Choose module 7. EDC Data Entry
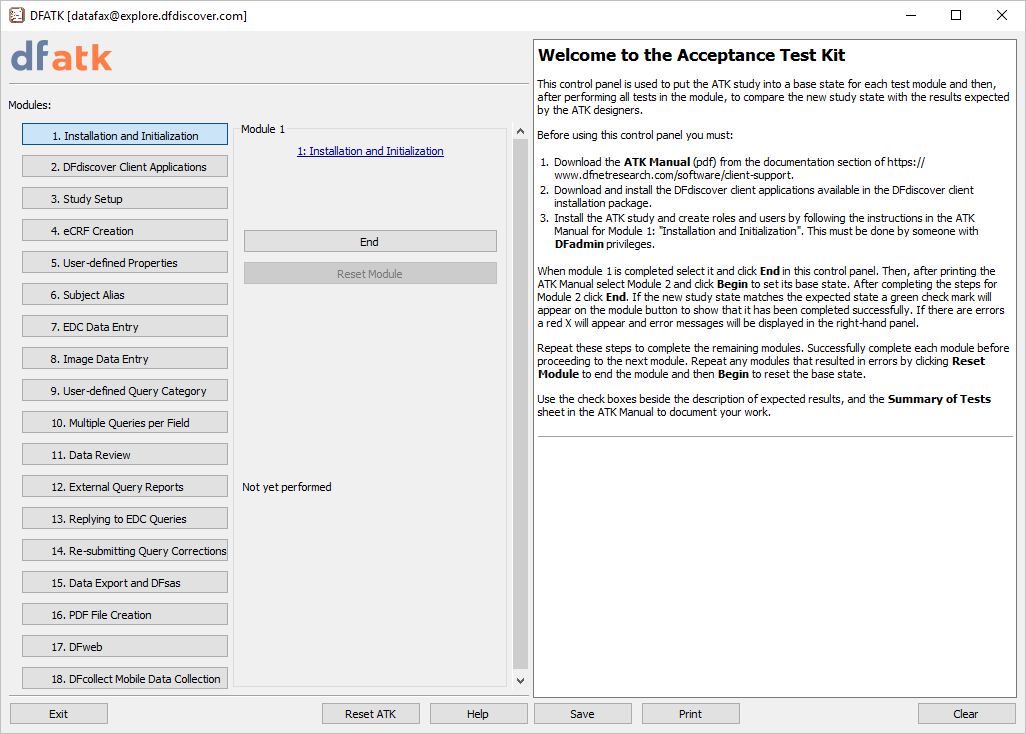Viewport: 1026px width, 734px height. [x=125, y=327]
